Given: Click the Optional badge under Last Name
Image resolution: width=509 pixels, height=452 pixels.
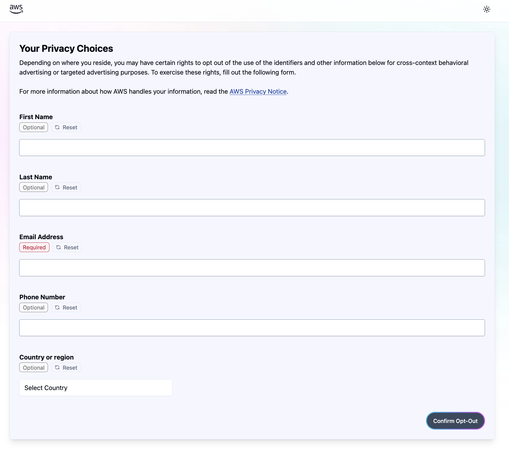Looking at the screenshot, I should pyautogui.click(x=34, y=187).
